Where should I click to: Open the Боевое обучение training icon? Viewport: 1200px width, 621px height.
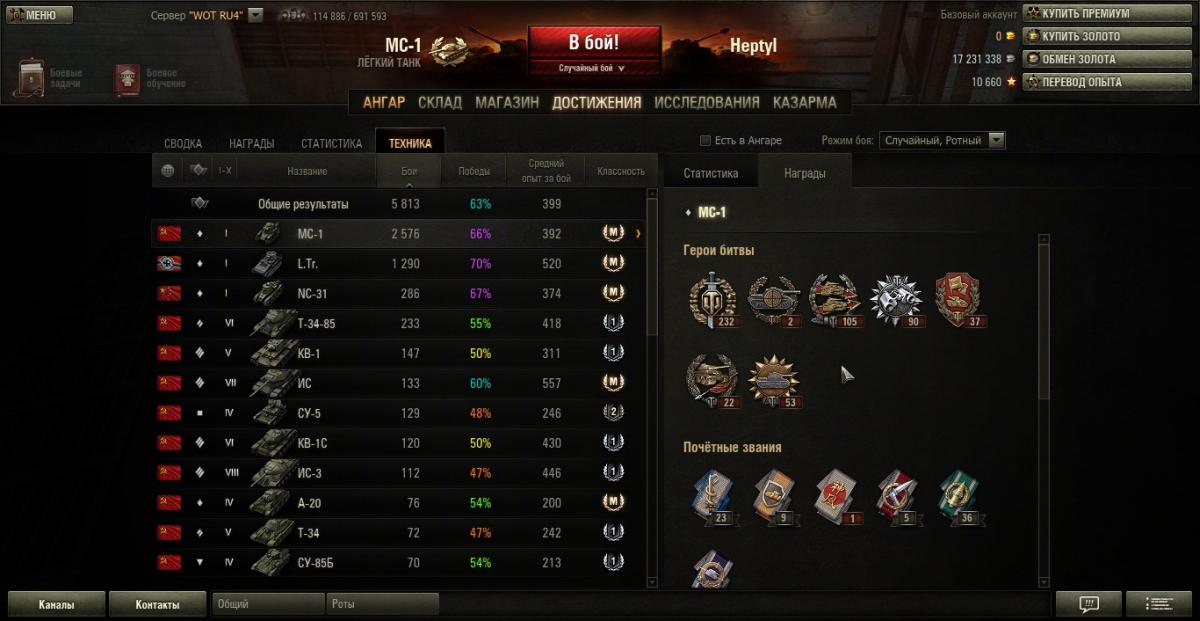pos(127,79)
